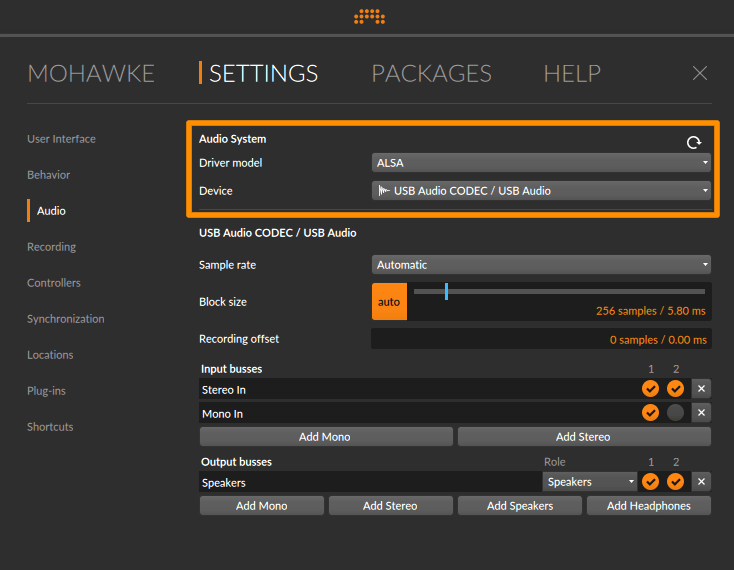Toggle channel 1 for Stereo In
The height and width of the screenshot is (570, 734).
click(x=650, y=389)
